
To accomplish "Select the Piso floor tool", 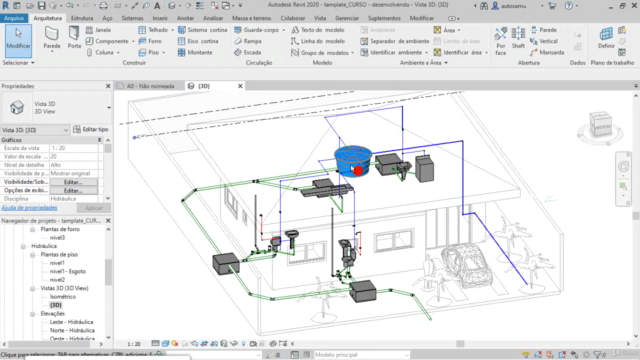I will [149, 52].
